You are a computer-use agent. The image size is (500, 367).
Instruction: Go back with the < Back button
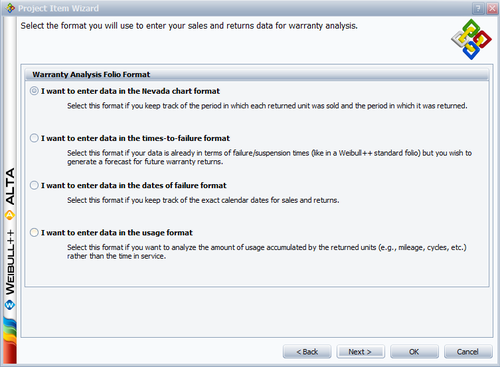[x=307, y=352]
